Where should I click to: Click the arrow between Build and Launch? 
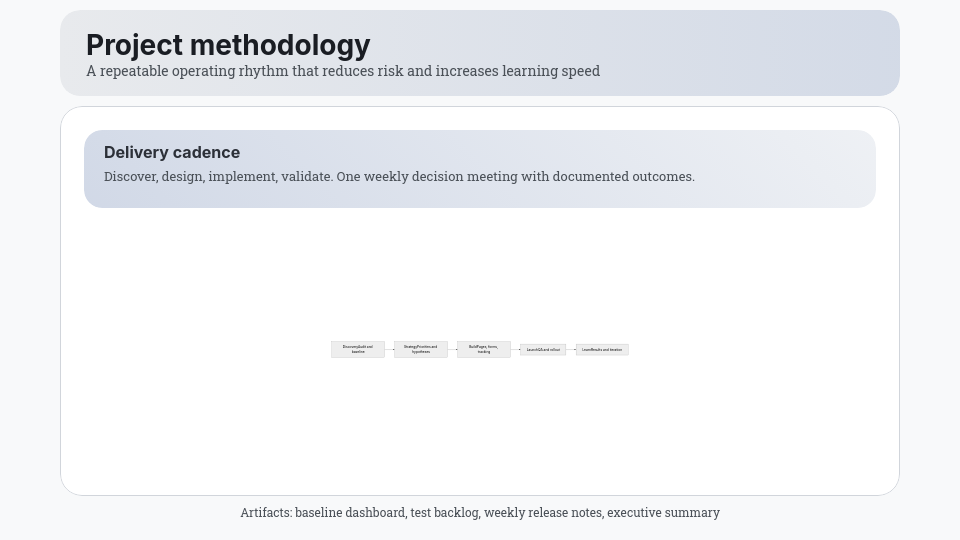point(515,349)
